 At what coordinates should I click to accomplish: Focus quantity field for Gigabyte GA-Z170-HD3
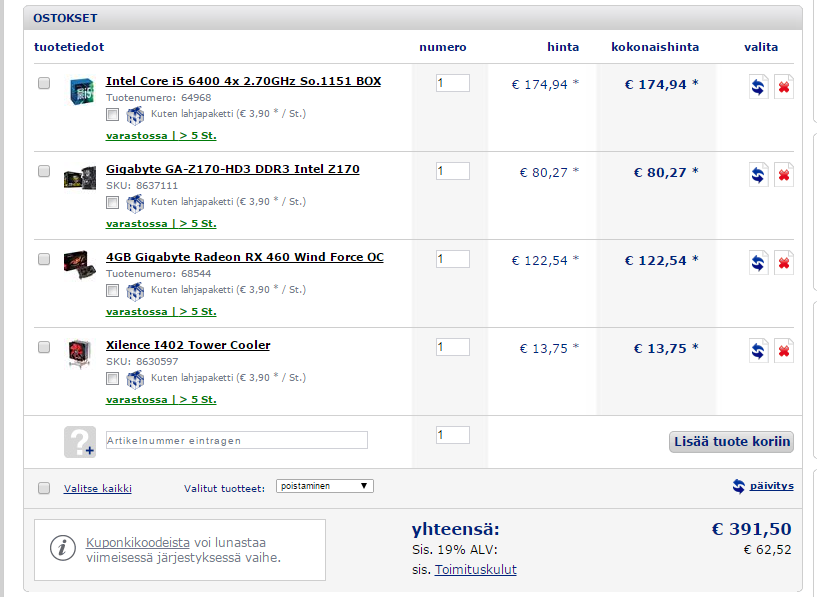[453, 171]
